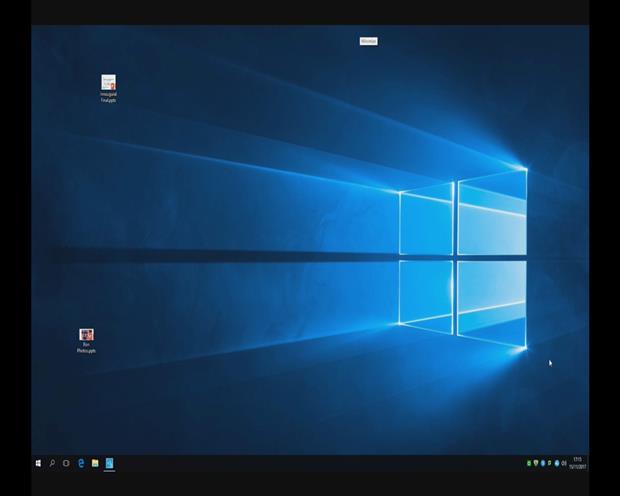Select the Inaugural Final.pptx desktop icon
Viewport: 620px width, 496px height.
pos(108,83)
